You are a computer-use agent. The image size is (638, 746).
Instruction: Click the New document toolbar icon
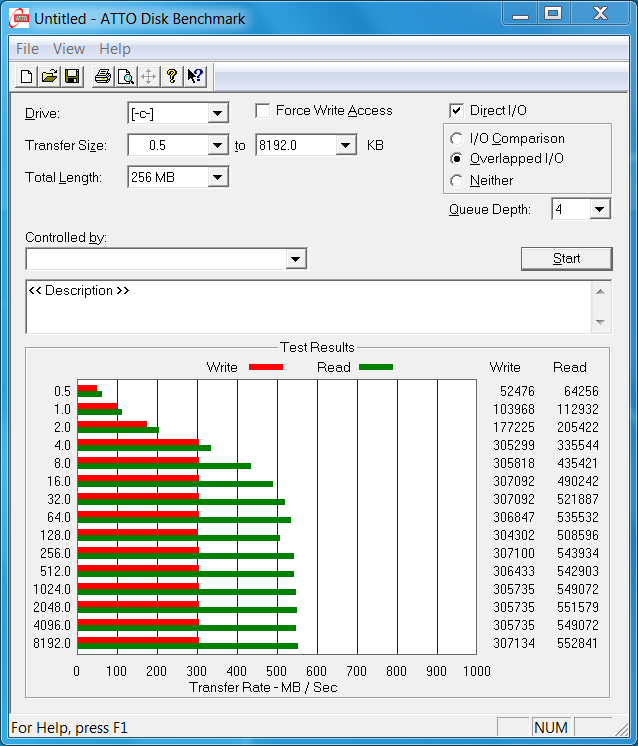(x=27, y=76)
